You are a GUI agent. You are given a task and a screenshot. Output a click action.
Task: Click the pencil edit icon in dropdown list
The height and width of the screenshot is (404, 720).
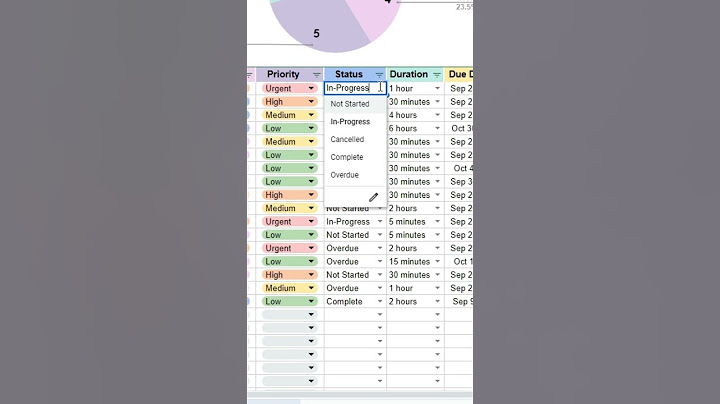coord(373,197)
